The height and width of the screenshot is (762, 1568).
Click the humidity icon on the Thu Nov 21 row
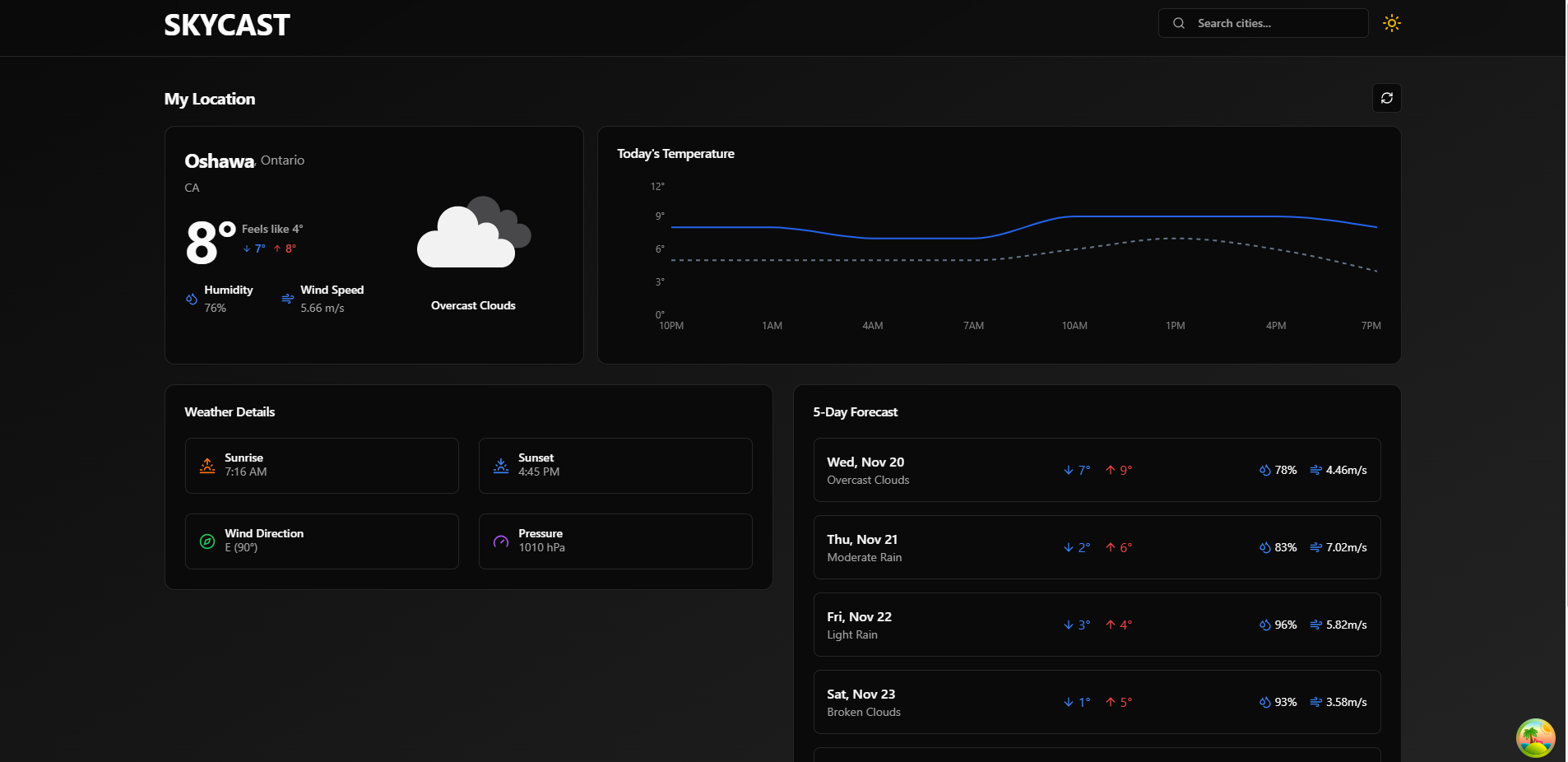(x=1265, y=547)
